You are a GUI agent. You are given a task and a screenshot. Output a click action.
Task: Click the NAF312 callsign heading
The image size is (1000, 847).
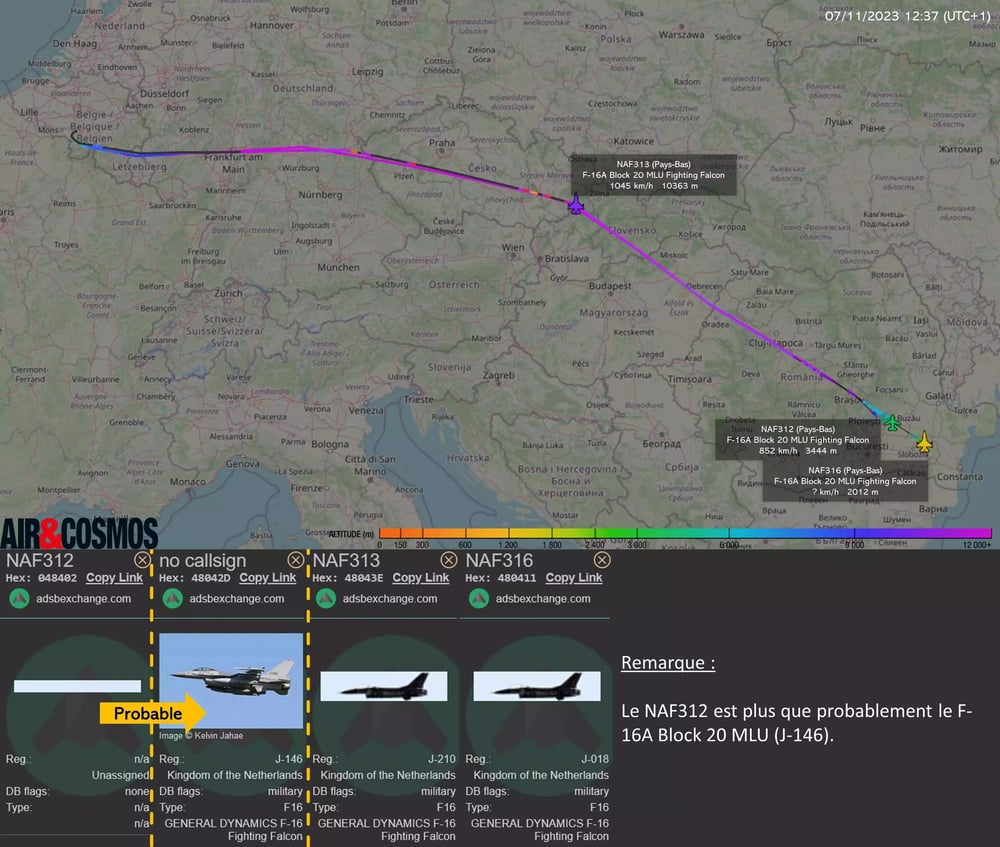click(40, 561)
